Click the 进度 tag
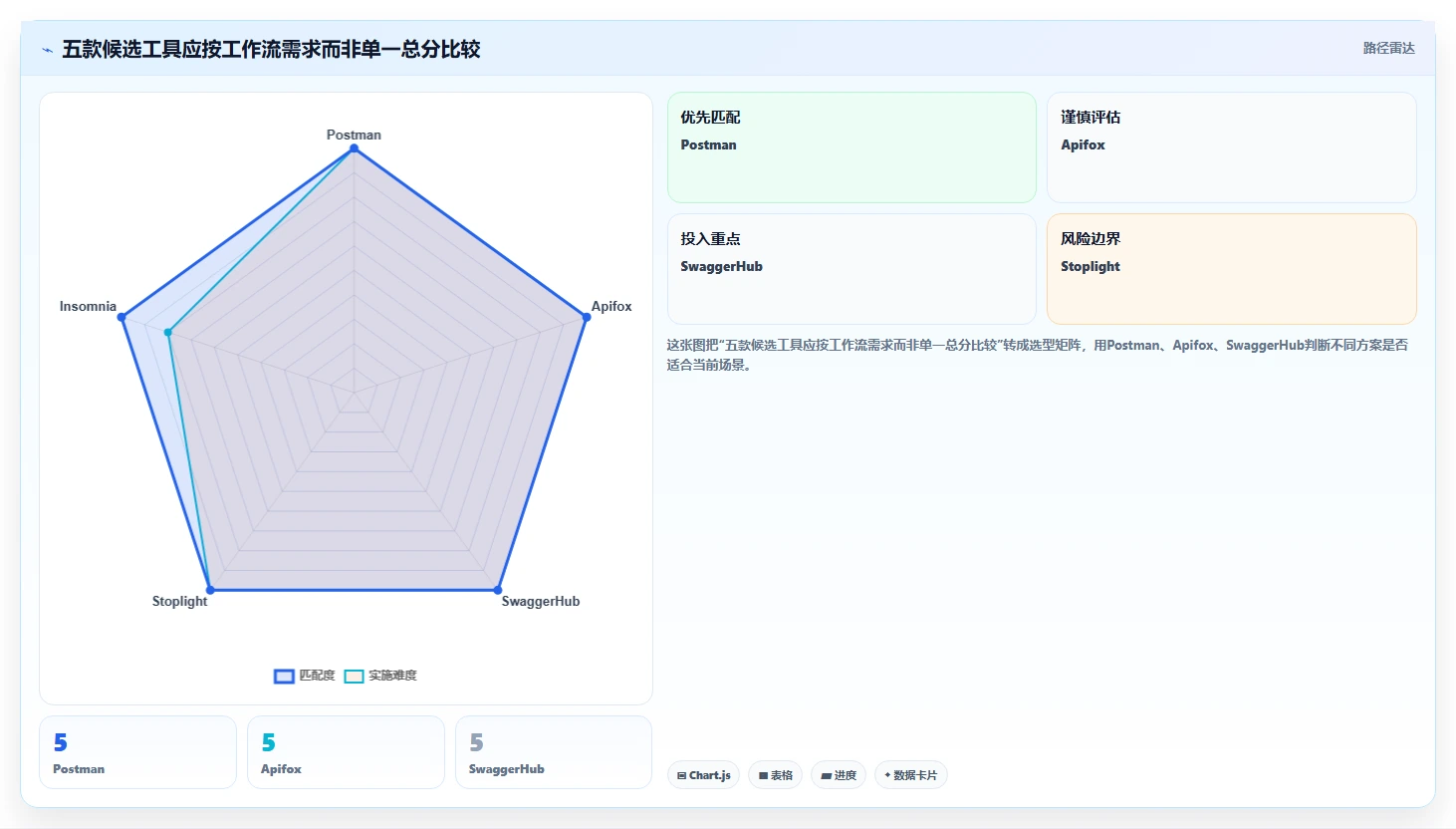1456x829 pixels. tap(839, 775)
